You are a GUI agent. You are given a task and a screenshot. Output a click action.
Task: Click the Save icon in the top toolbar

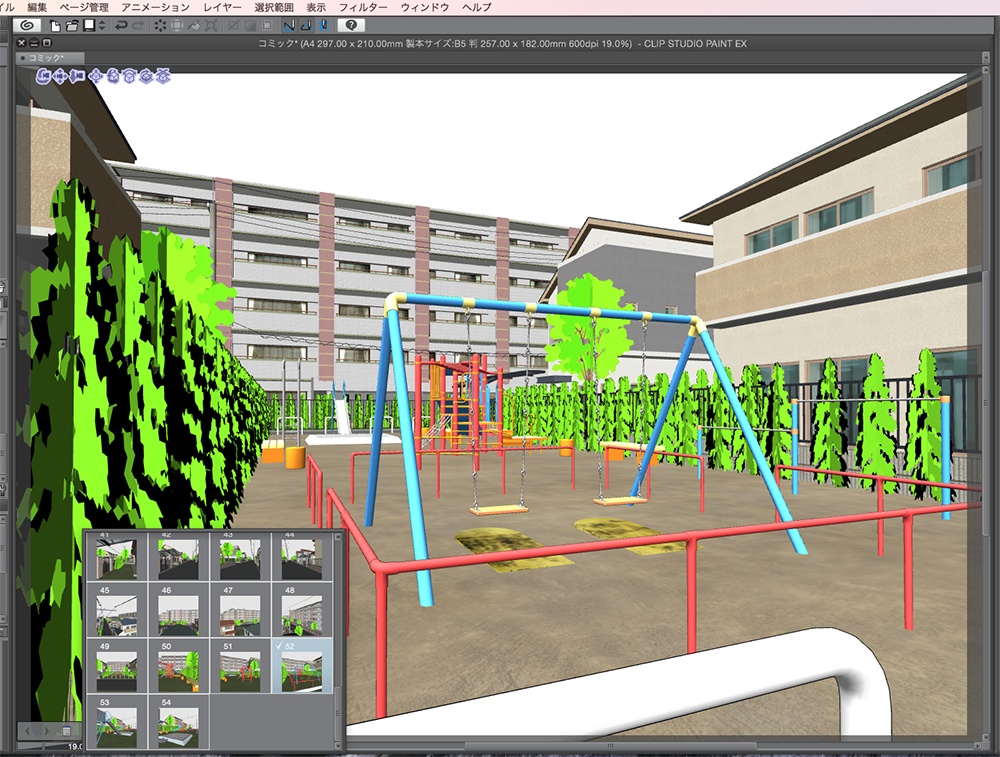click(89, 25)
